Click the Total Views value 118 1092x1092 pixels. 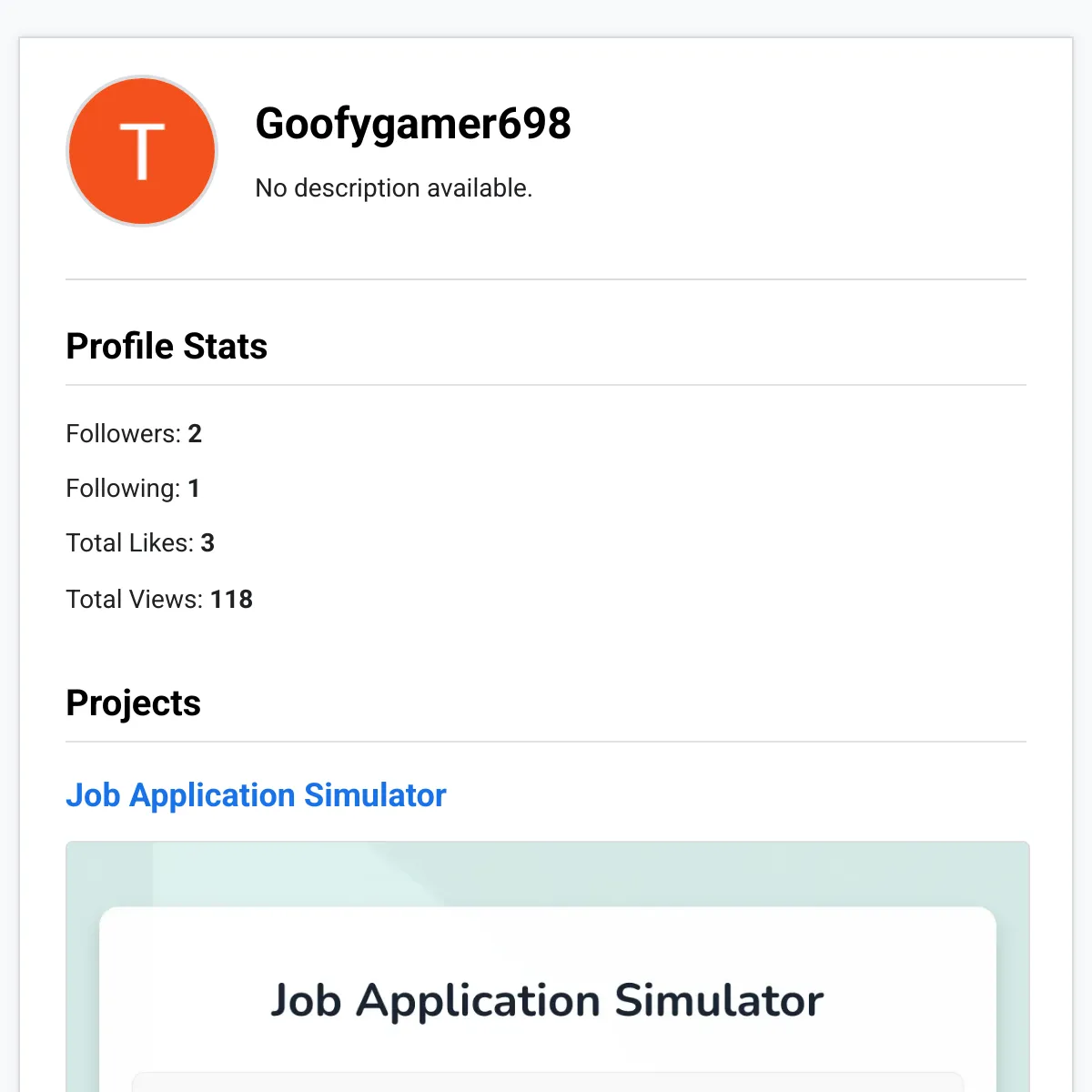(x=231, y=600)
